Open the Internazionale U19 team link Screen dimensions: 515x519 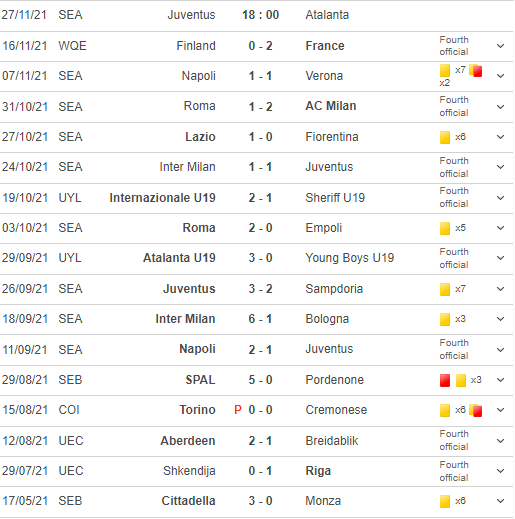[162, 198]
